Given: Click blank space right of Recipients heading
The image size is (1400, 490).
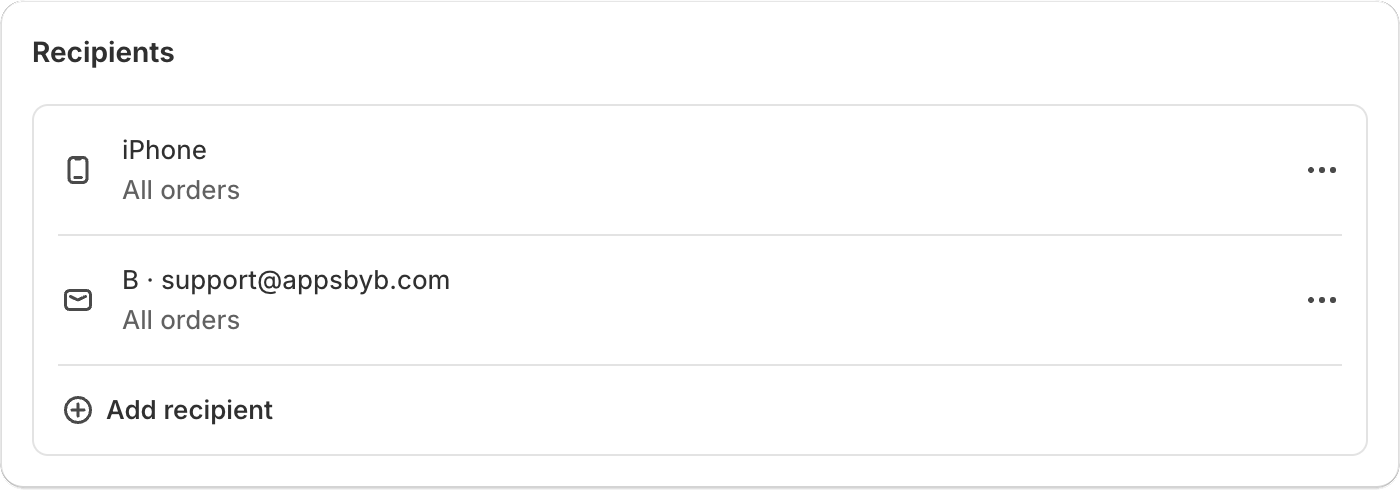Looking at the screenshot, I should coord(700,53).
